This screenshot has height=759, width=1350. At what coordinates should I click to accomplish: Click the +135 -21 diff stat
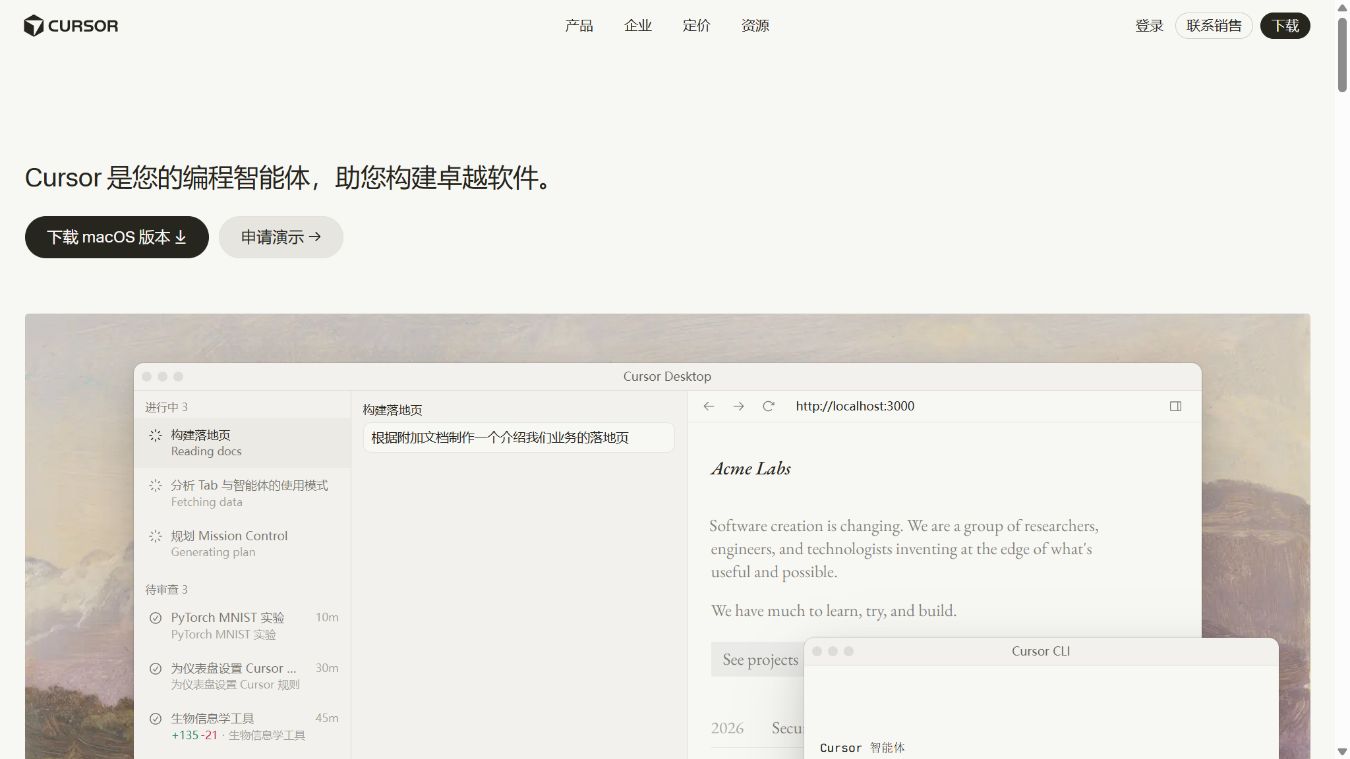195,735
